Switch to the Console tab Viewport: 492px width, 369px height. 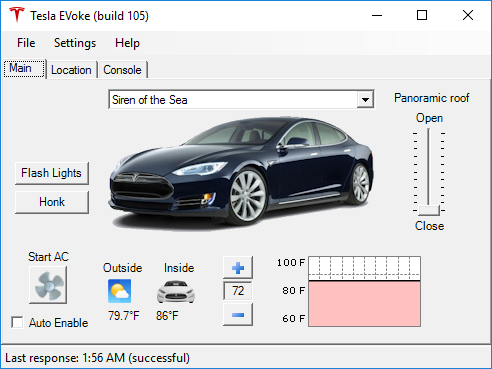pyautogui.click(x=122, y=70)
